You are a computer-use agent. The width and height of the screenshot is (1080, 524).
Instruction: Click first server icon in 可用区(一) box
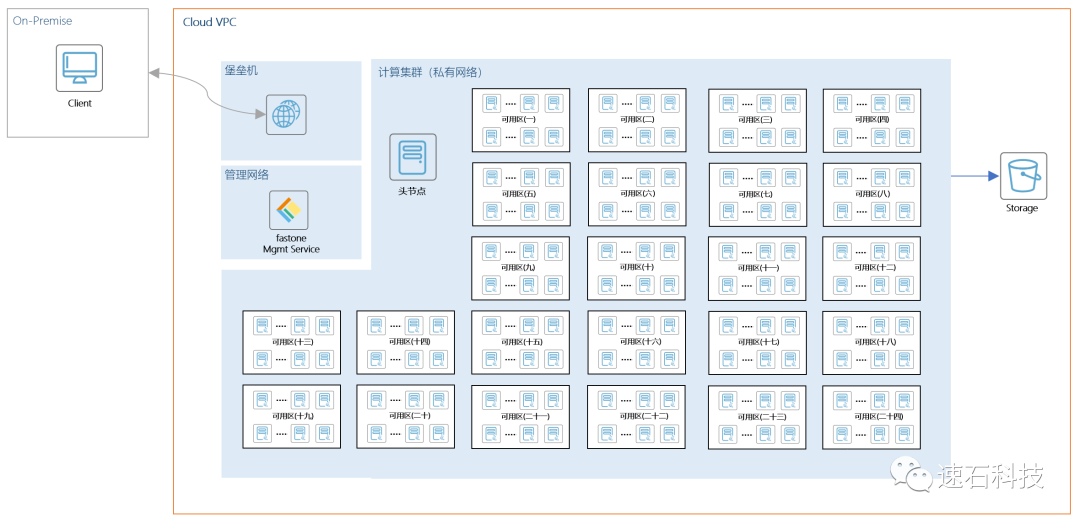[x=492, y=103]
